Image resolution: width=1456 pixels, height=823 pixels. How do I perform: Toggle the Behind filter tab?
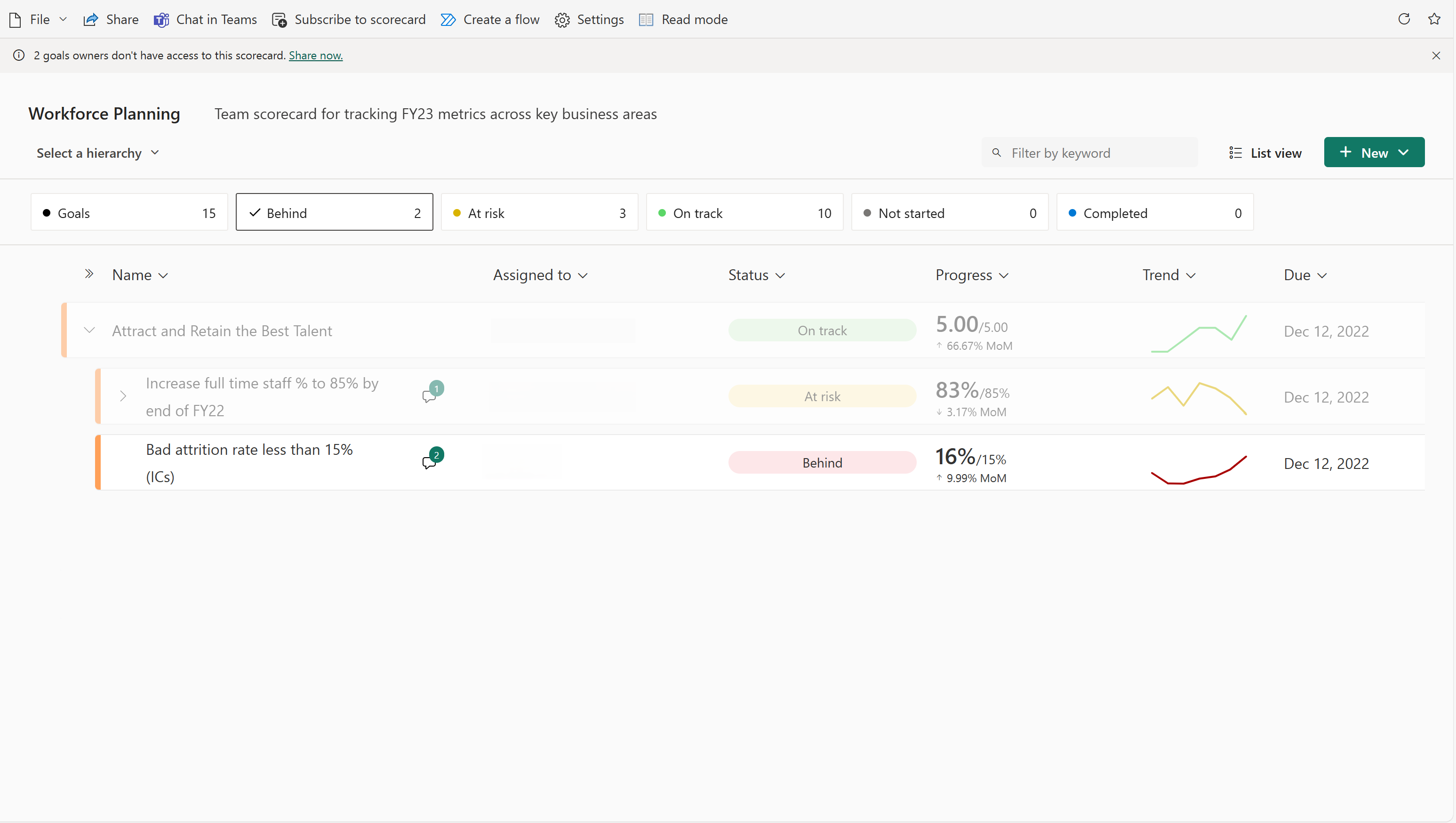click(335, 212)
